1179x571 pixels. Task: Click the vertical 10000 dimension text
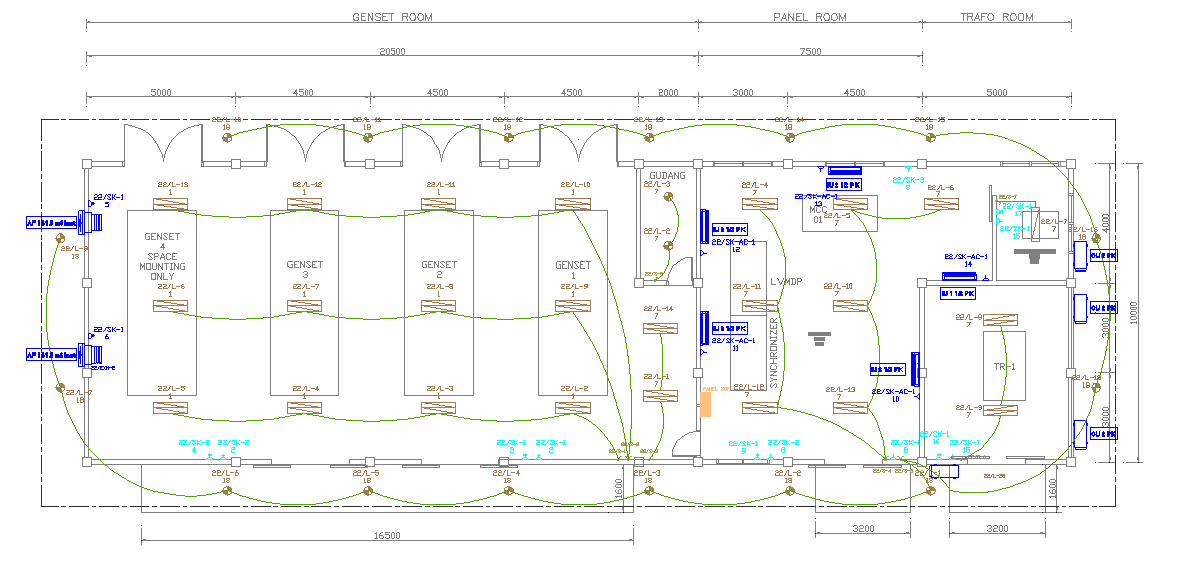click(1134, 312)
